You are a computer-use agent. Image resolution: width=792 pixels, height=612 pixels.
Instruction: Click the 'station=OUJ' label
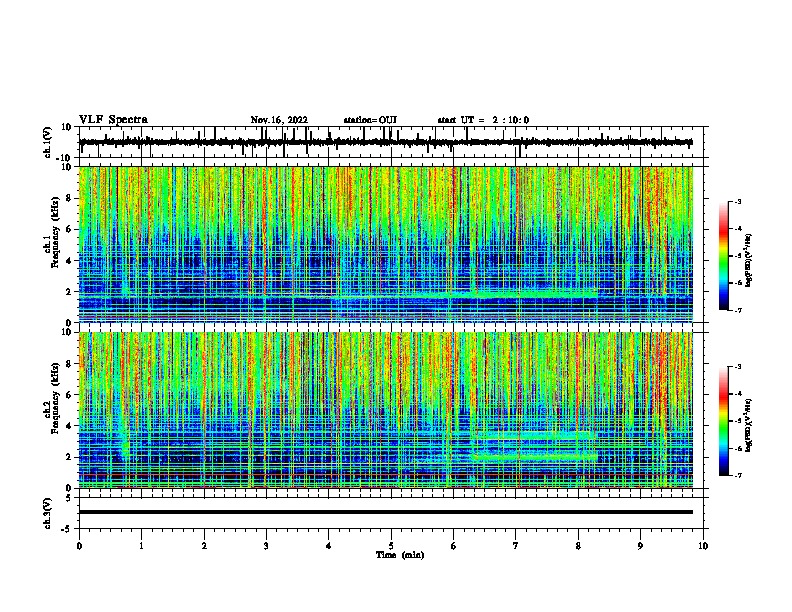pyautogui.click(x=370, y=120)
